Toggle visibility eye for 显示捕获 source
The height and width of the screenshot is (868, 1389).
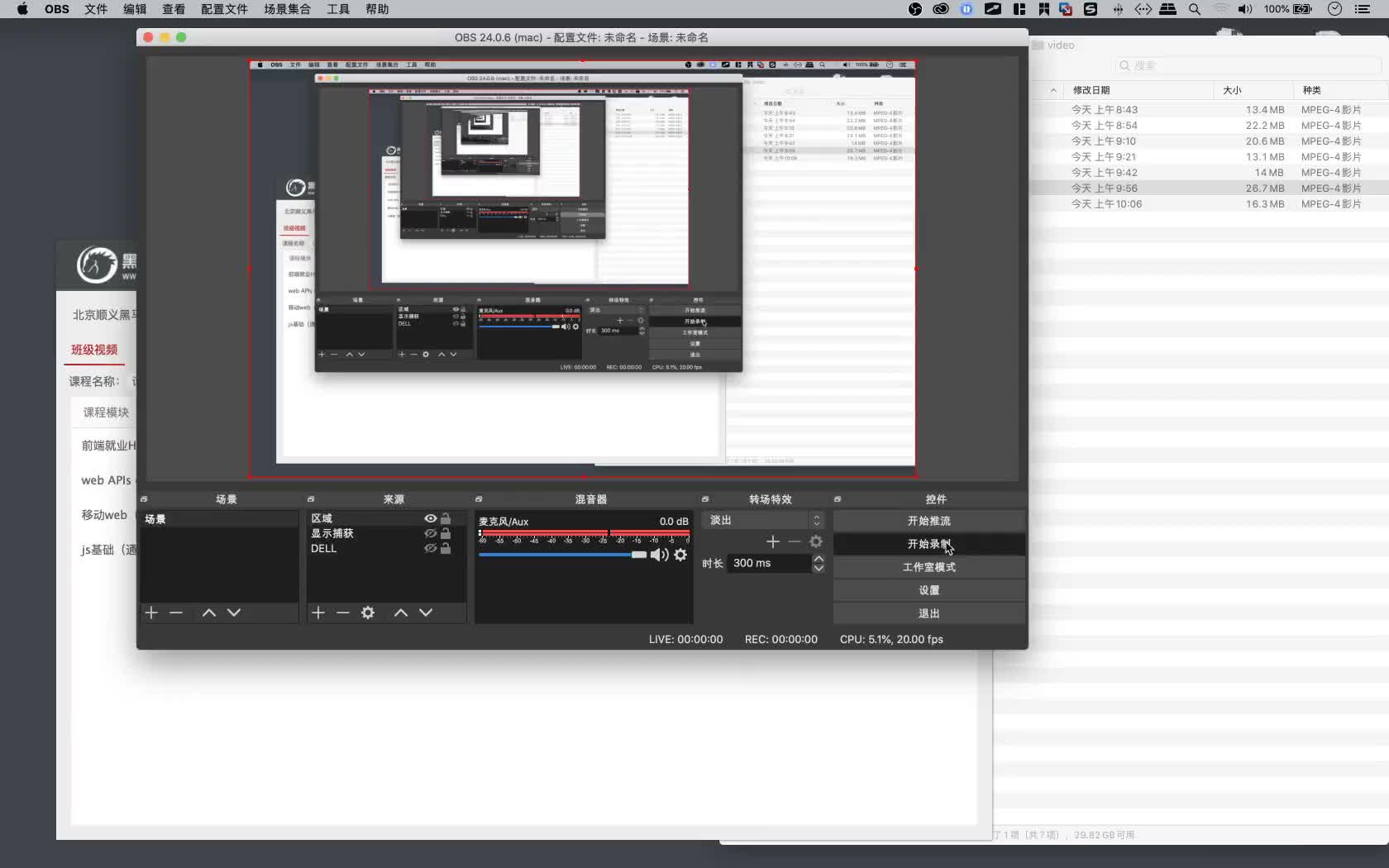[430, 533]
